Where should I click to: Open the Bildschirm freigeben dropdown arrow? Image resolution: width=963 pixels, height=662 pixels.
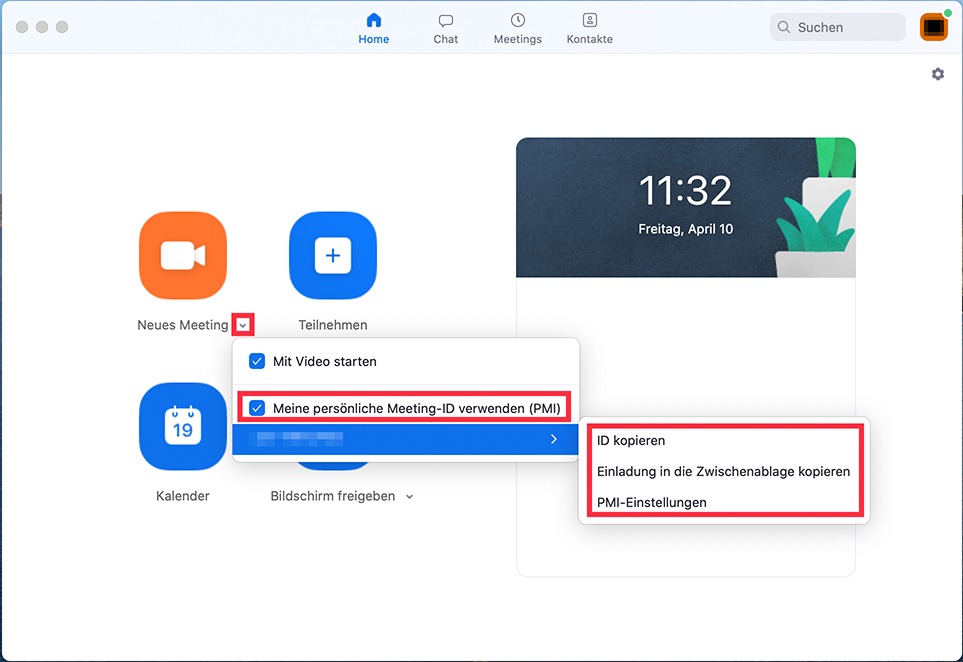pos(410,497)
